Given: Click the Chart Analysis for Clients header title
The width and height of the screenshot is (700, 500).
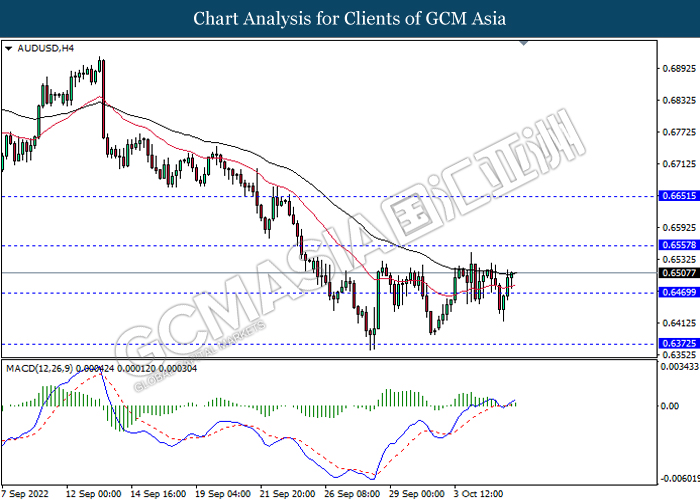Looking at the screenshot, I should tap(350, 19).
